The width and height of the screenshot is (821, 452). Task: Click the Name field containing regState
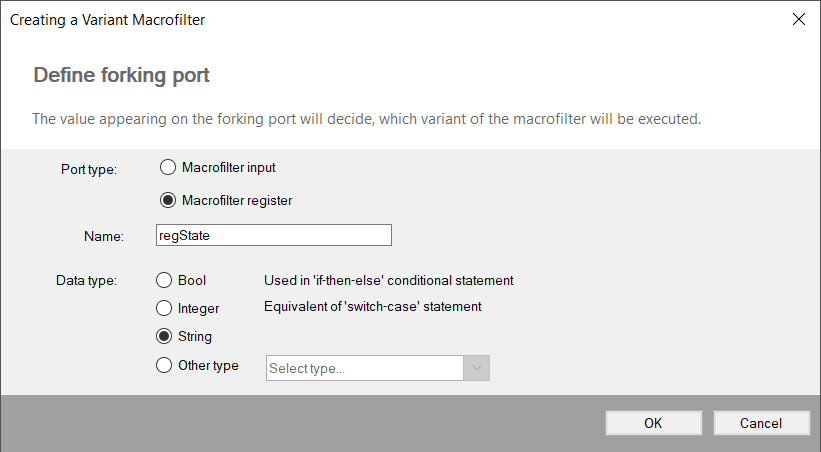pos(272,235)
